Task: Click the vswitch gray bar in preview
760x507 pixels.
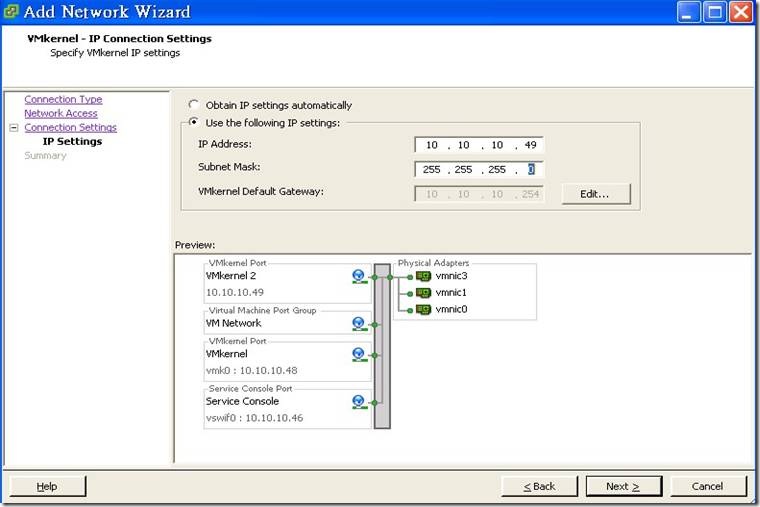Action: (x=382, y=346)
